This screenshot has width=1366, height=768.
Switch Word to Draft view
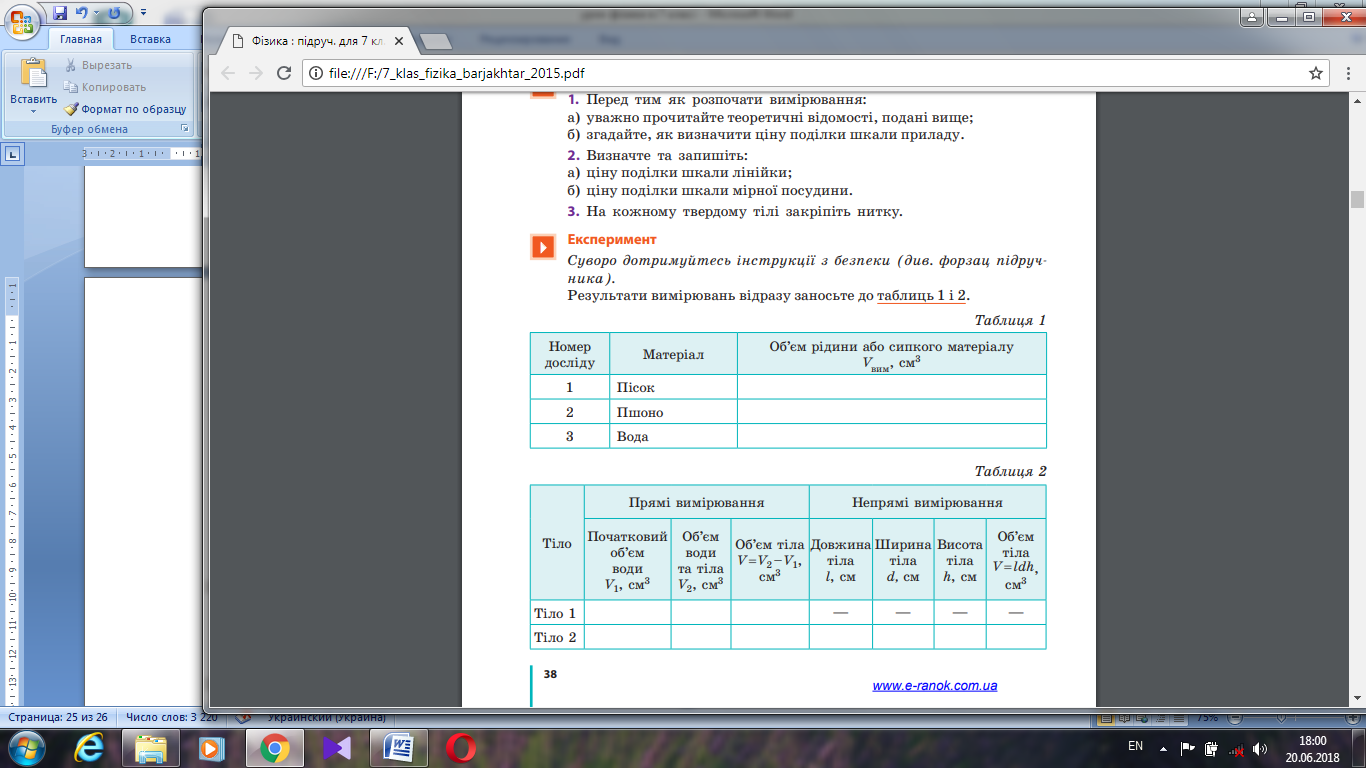pyautogui.click(x=1178, y=718)
